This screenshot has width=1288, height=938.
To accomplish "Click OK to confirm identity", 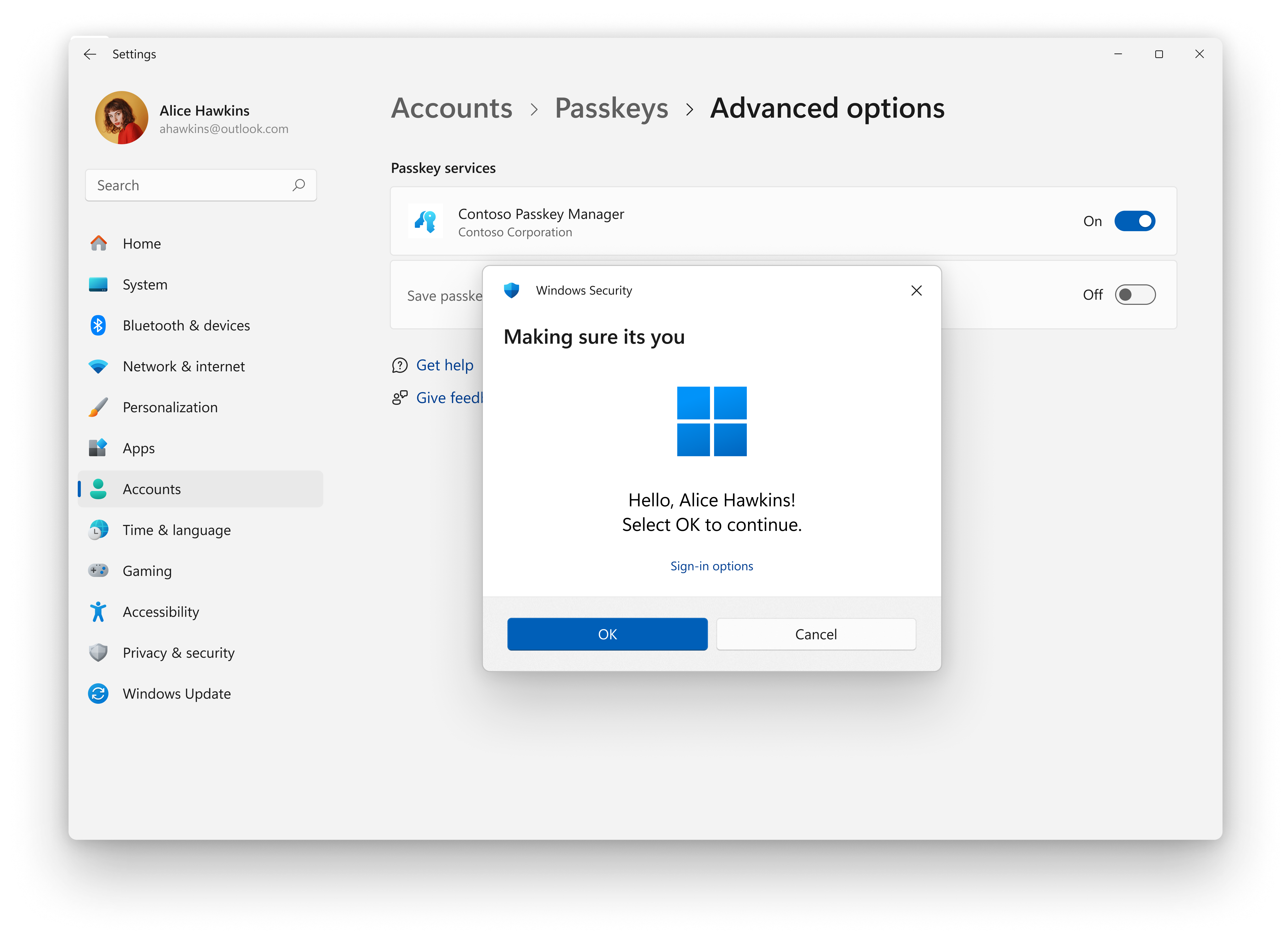I will pos(607,634).
